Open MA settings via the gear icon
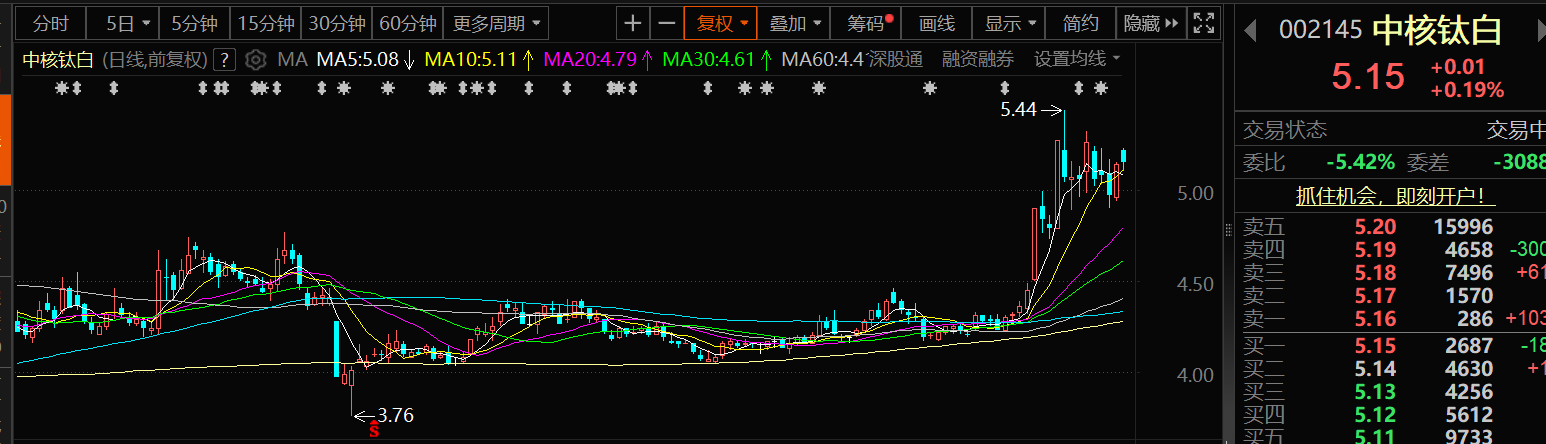 (x=256, y=59)
